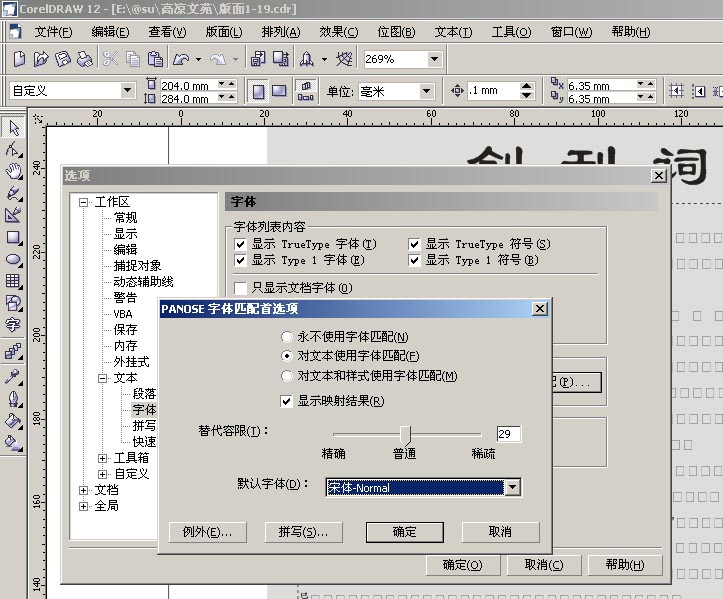This screenshot has width=723, height=599.
Task: Click the Import icon
Action: tap(258, 59)
